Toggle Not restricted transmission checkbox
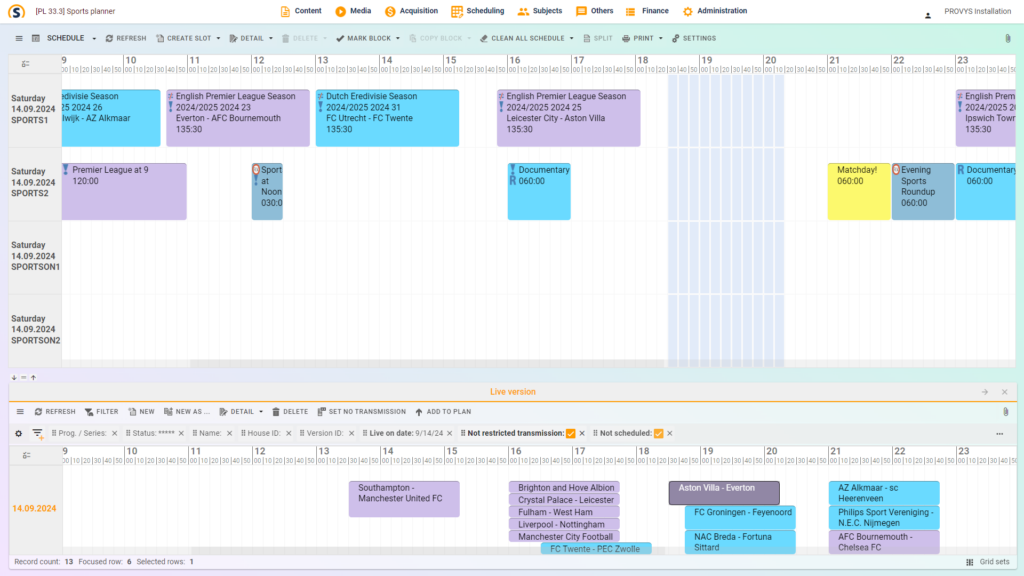This screenshot has height=576, width=1024. tap(571, 434)
